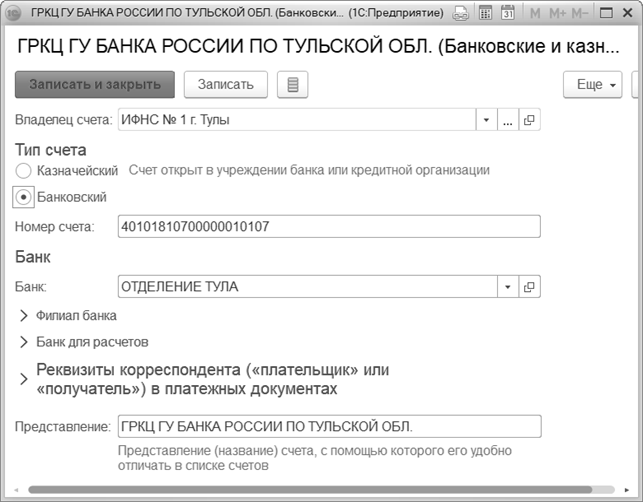
Task: Click the scrollbar left arrow
Action: click(x=16, y=490)
